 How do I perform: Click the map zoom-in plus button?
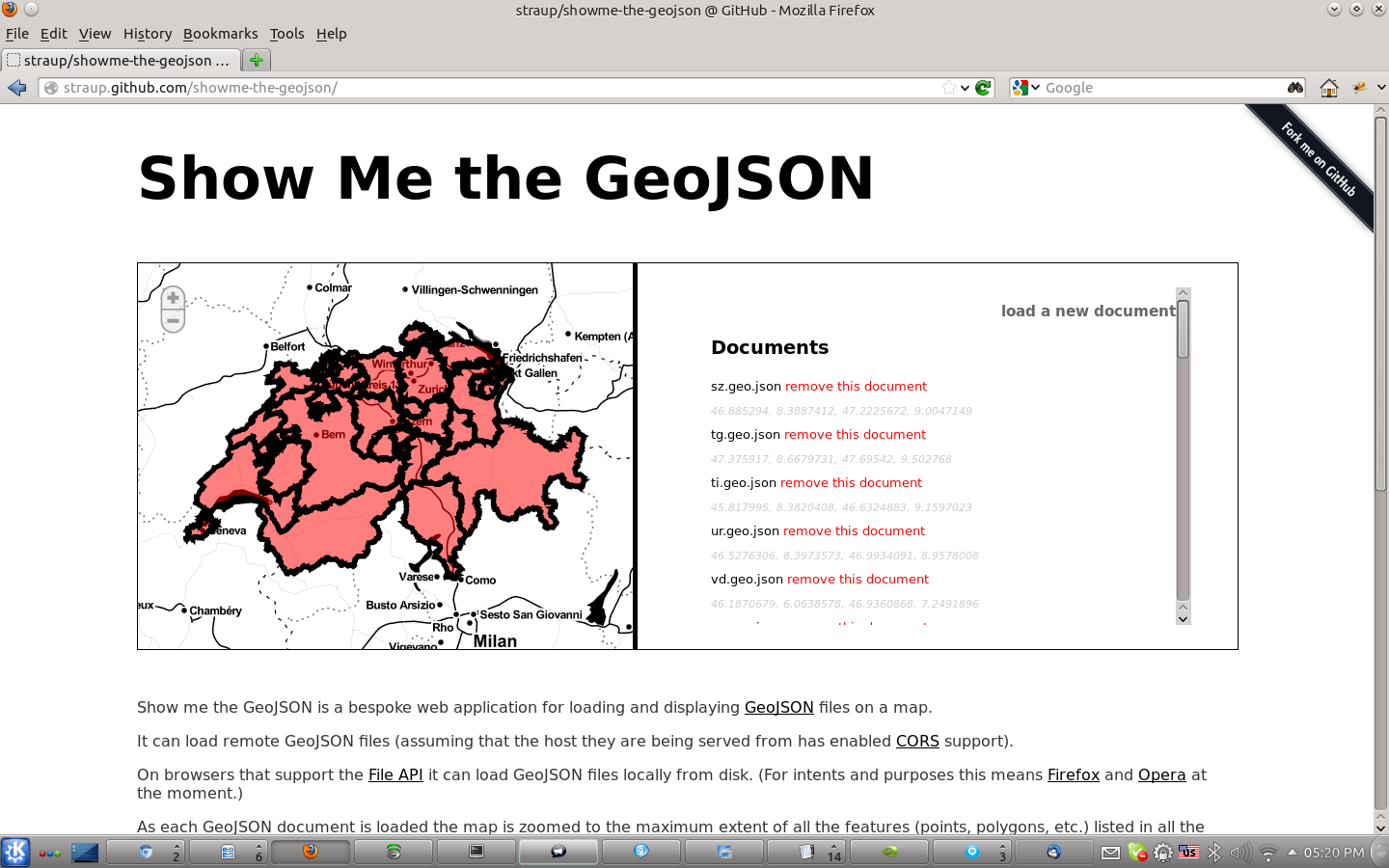point(173,298)
